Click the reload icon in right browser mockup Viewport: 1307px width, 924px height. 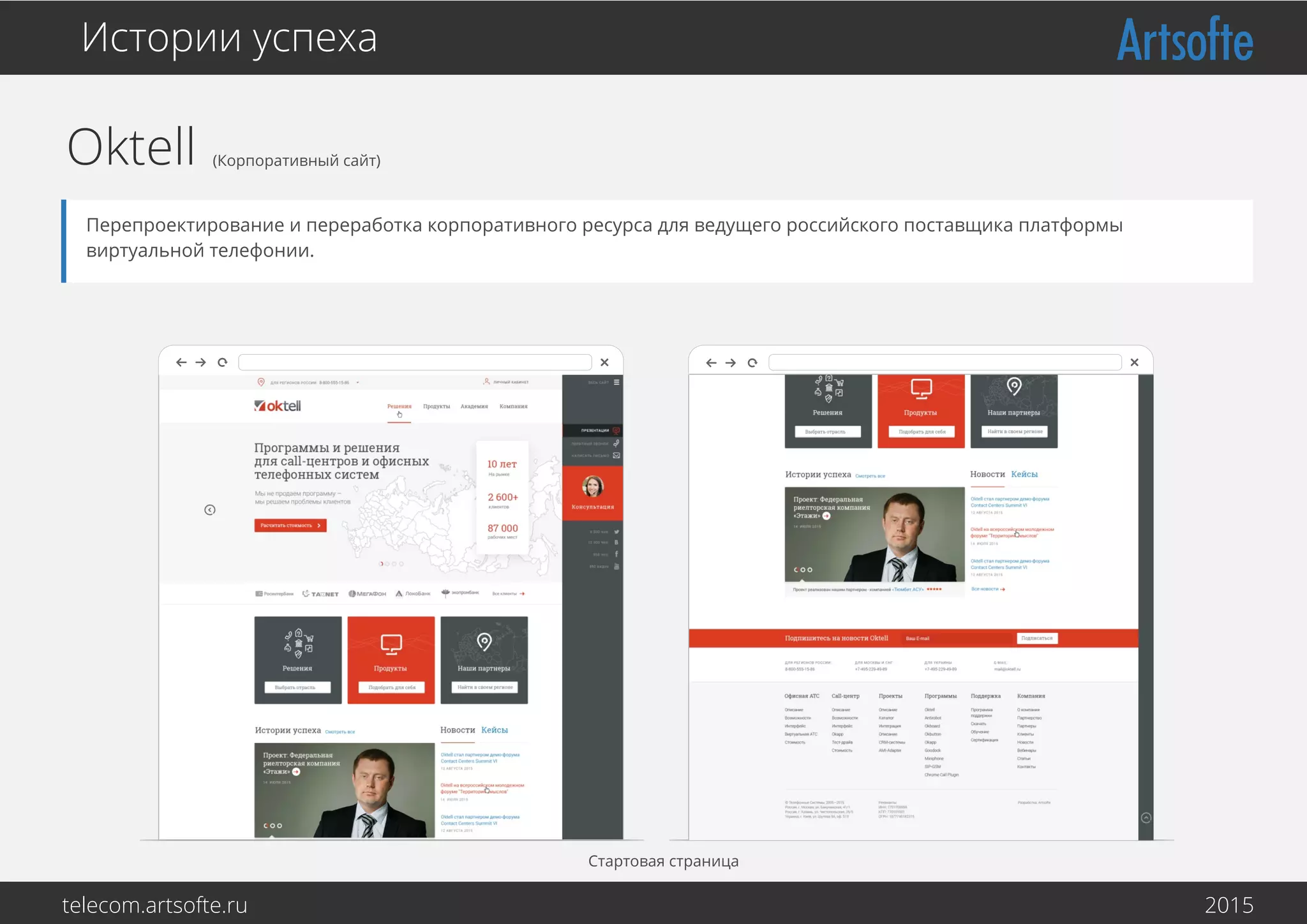(752, 362)
